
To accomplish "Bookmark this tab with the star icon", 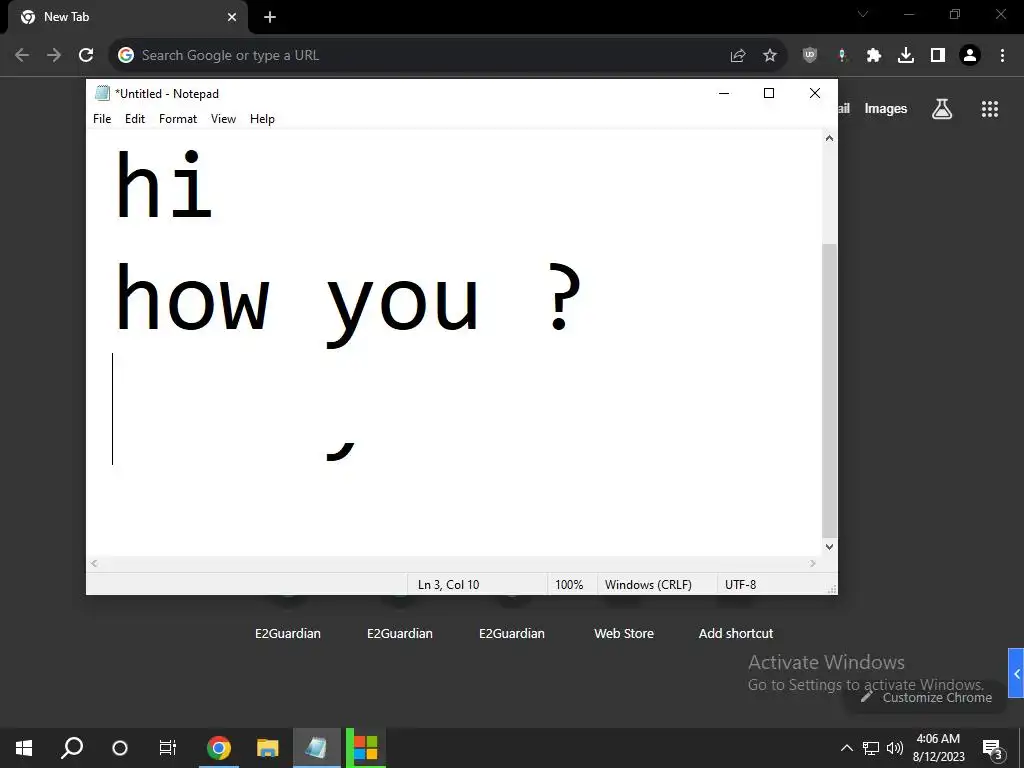I will coord(770,56).
